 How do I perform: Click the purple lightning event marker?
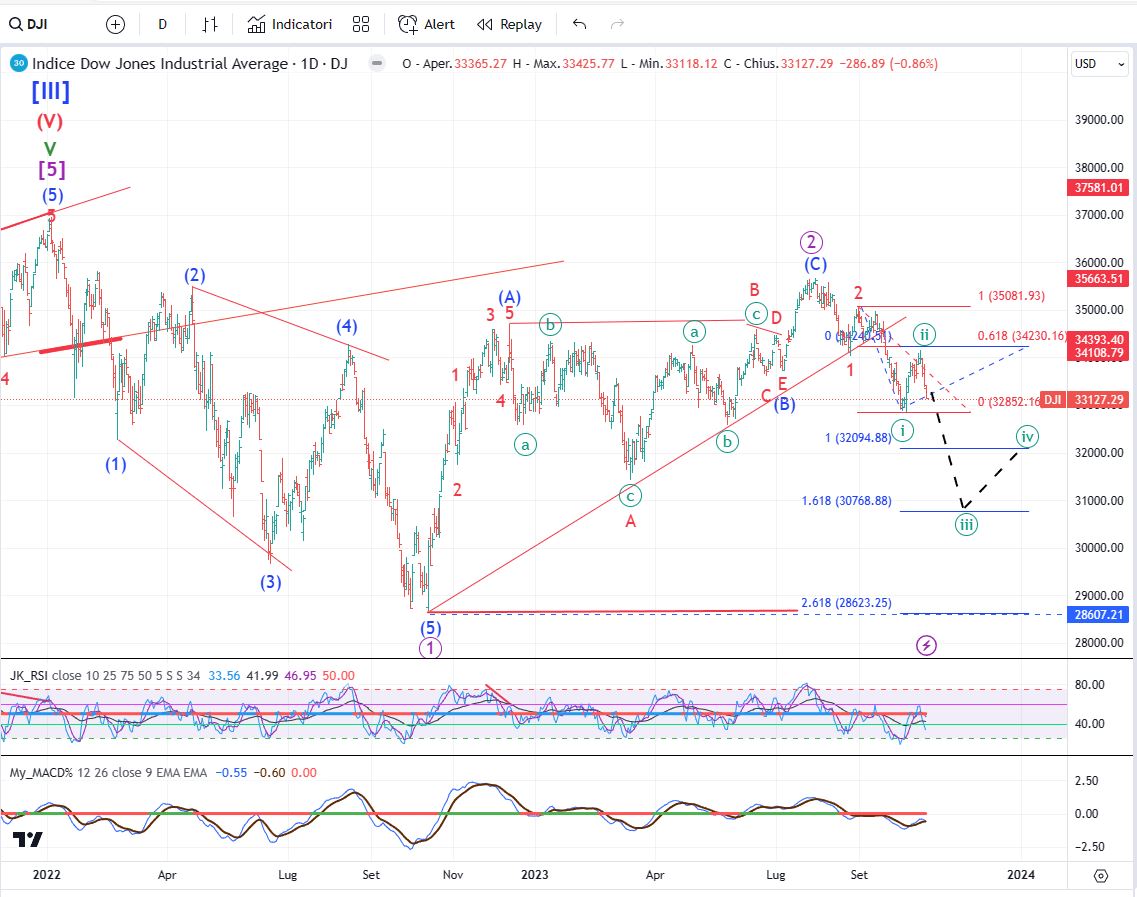(926, 645)
